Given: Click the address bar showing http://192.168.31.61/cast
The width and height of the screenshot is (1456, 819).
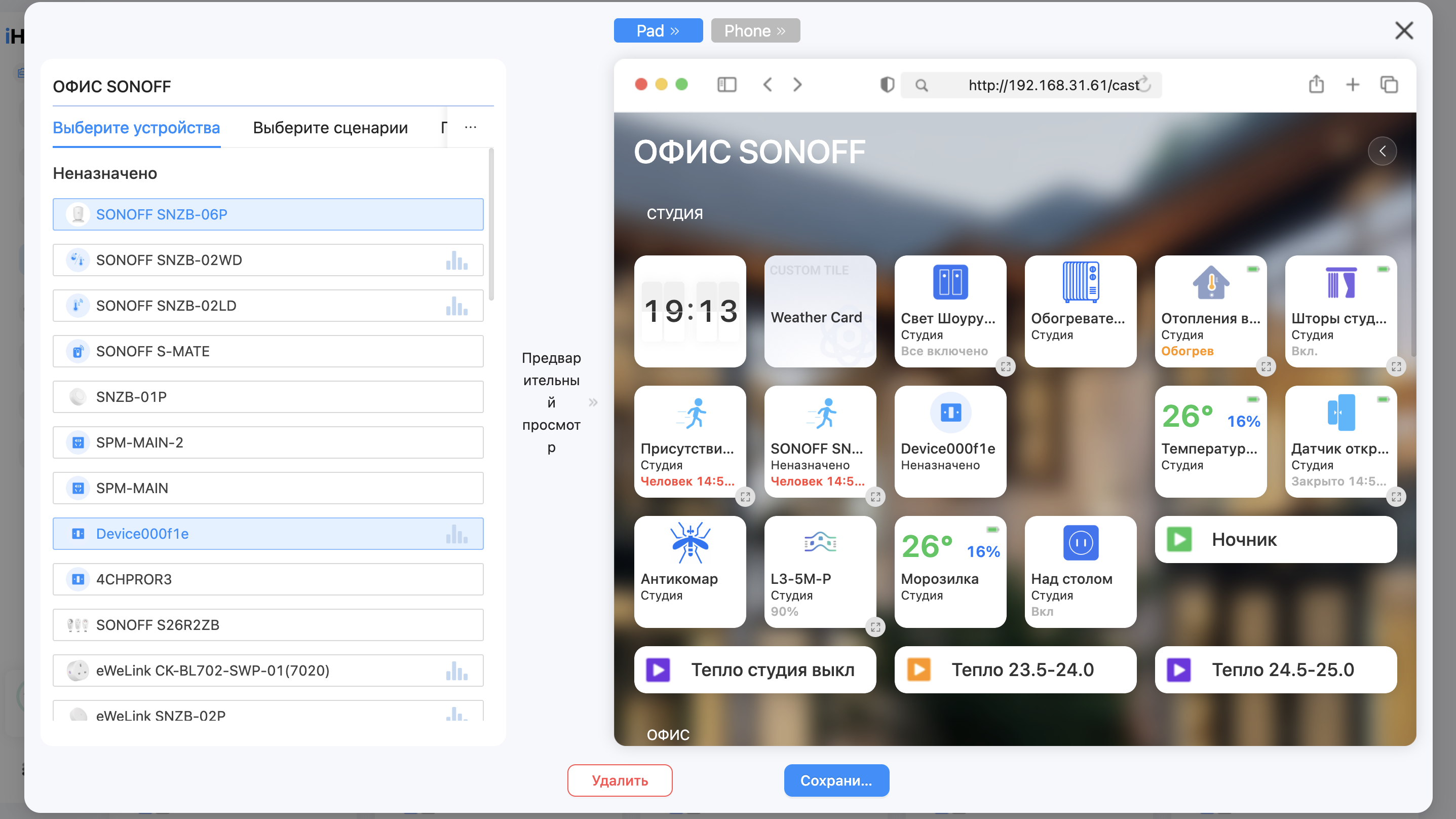Looking at the screenshot, I should [x=1031, y=85].
